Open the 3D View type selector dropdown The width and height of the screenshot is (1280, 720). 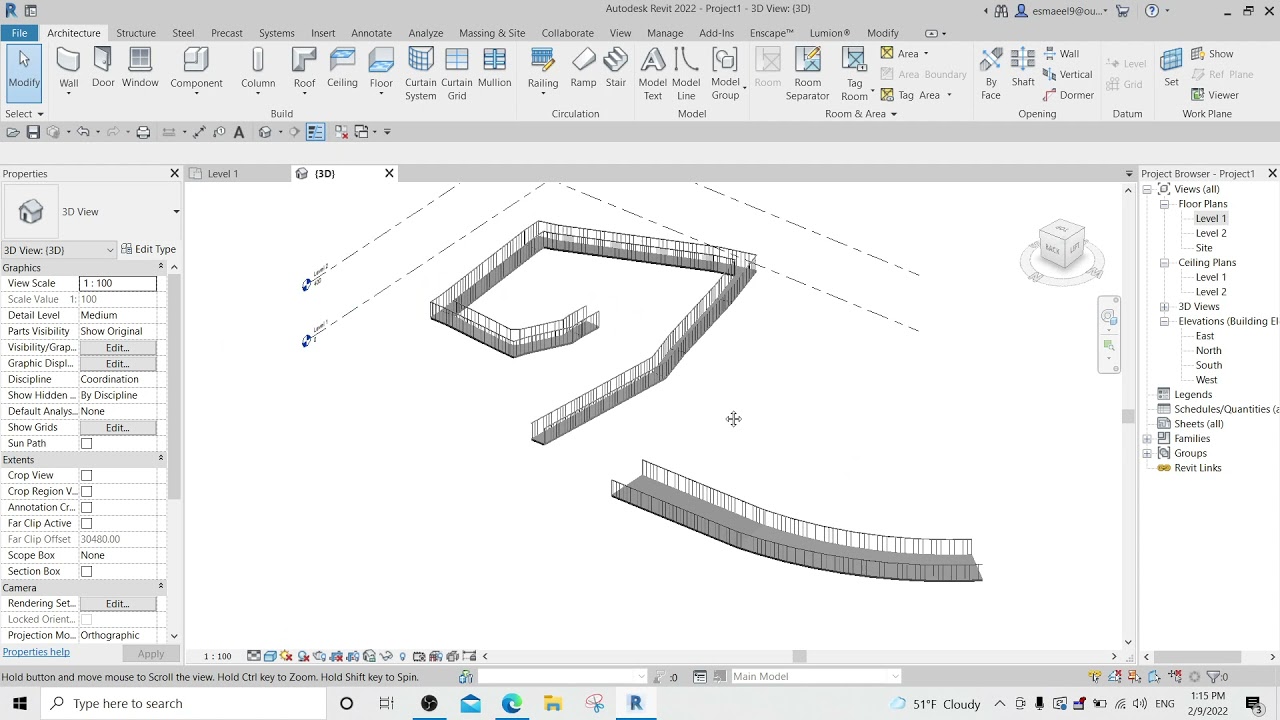pyautogui.click(x=176, y=212)
